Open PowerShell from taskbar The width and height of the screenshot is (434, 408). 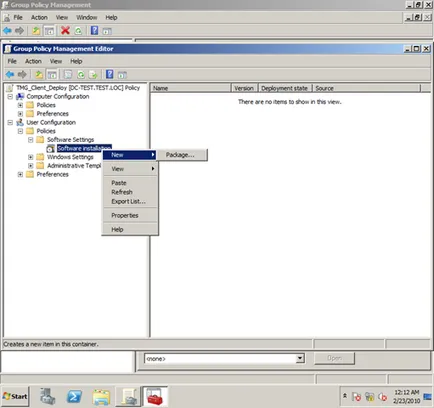coord(74,397)
